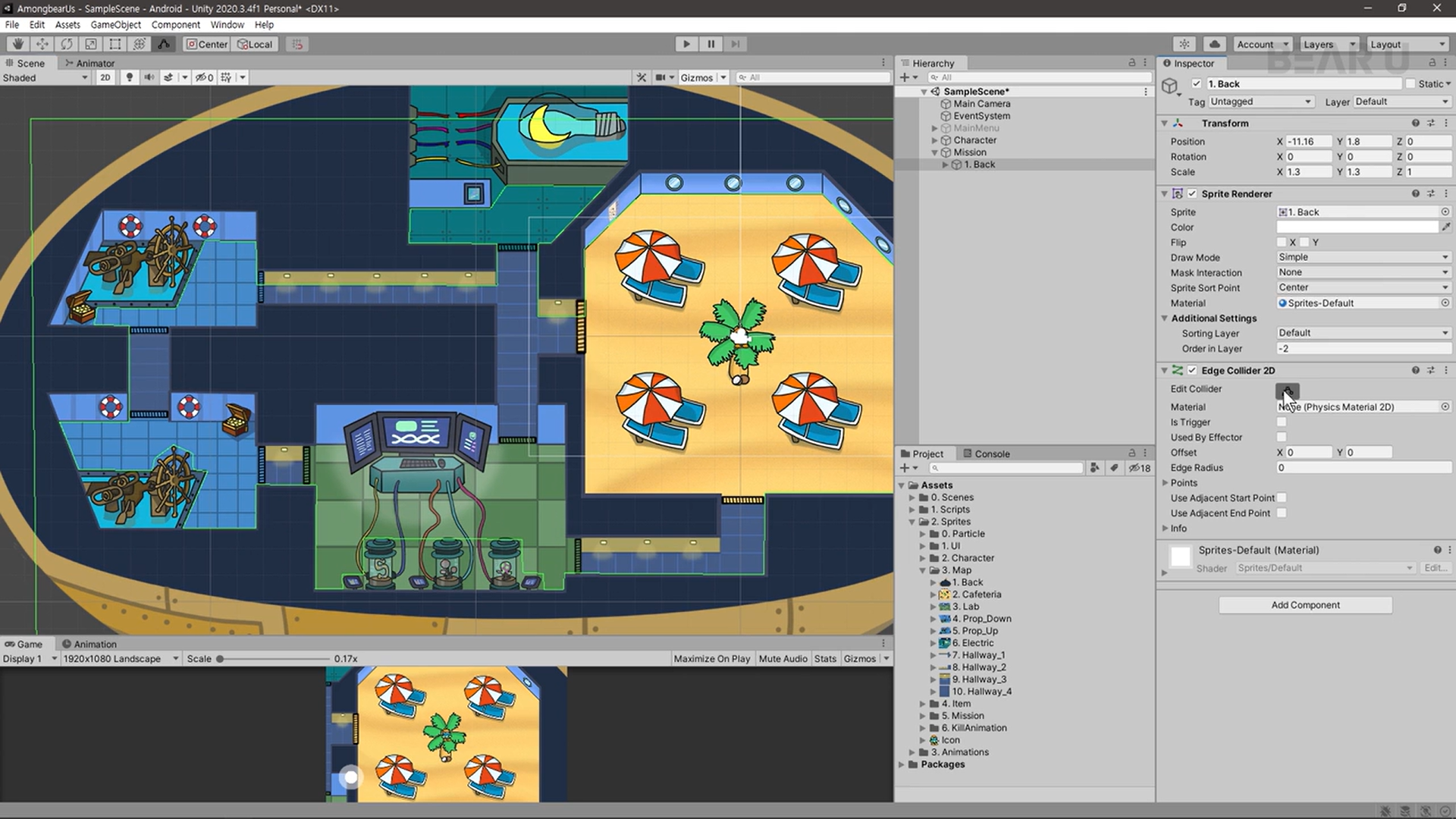Open Edge Collider 2D options menu

tap(1446, 370)
